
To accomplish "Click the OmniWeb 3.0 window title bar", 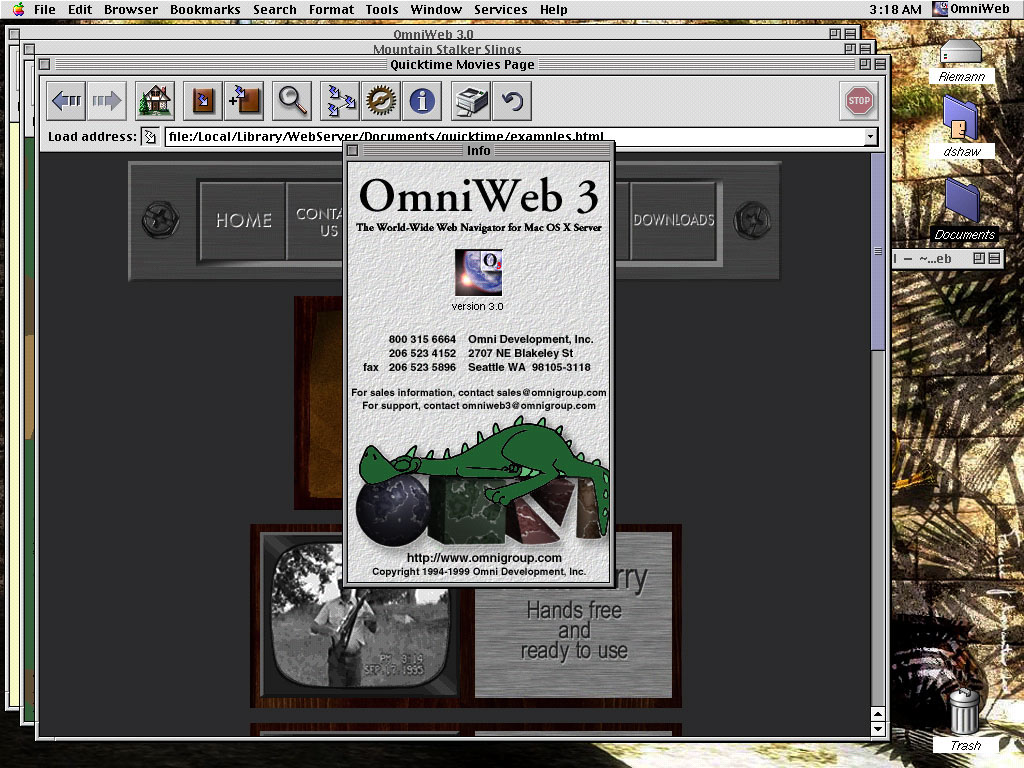I will 433,34.
